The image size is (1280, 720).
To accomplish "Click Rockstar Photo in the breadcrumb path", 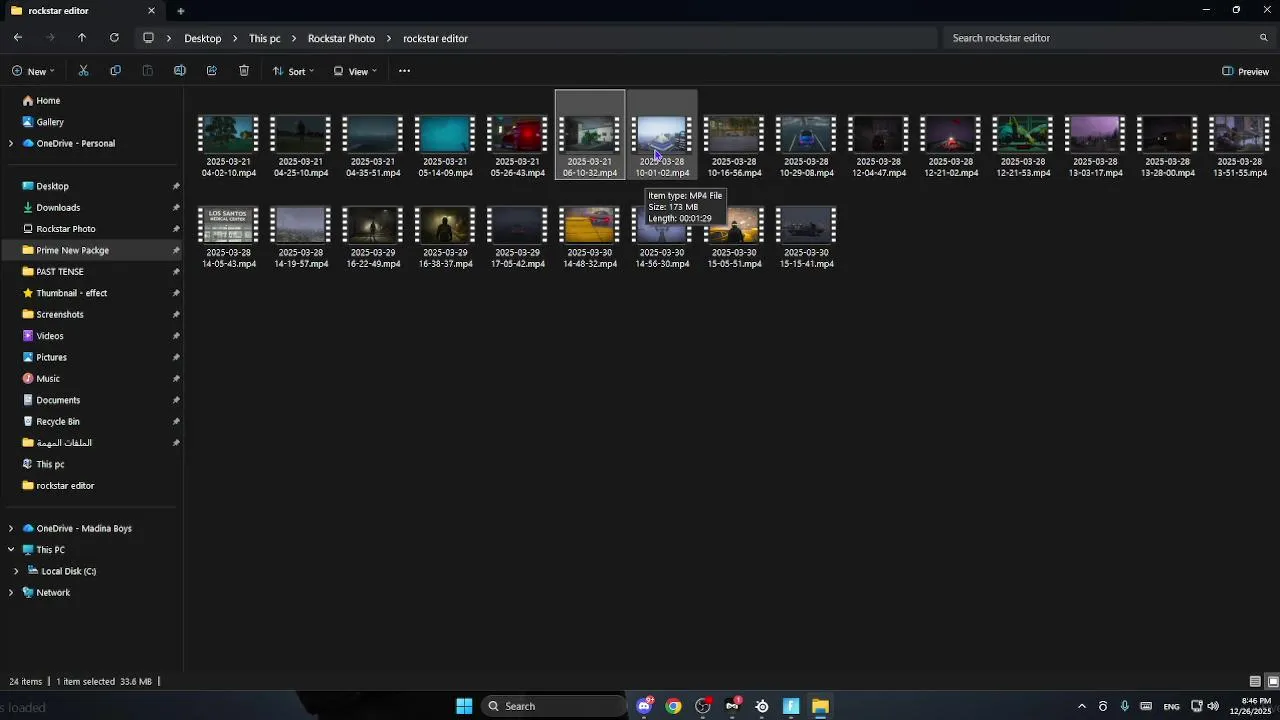I will [x=341, y=38].
